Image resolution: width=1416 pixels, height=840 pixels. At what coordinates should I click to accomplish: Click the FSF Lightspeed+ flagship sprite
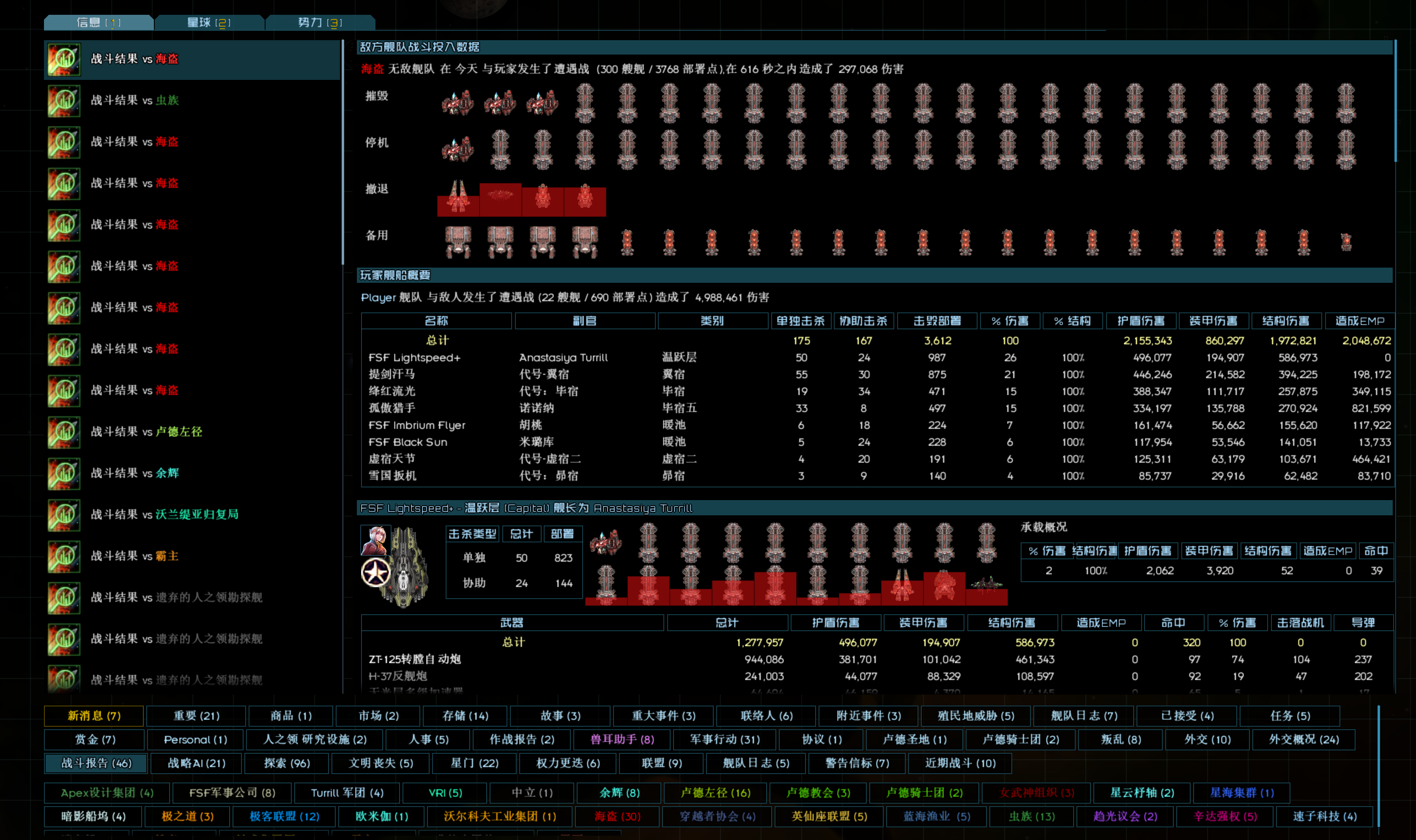pyautogui.click(x=405, y=568)
